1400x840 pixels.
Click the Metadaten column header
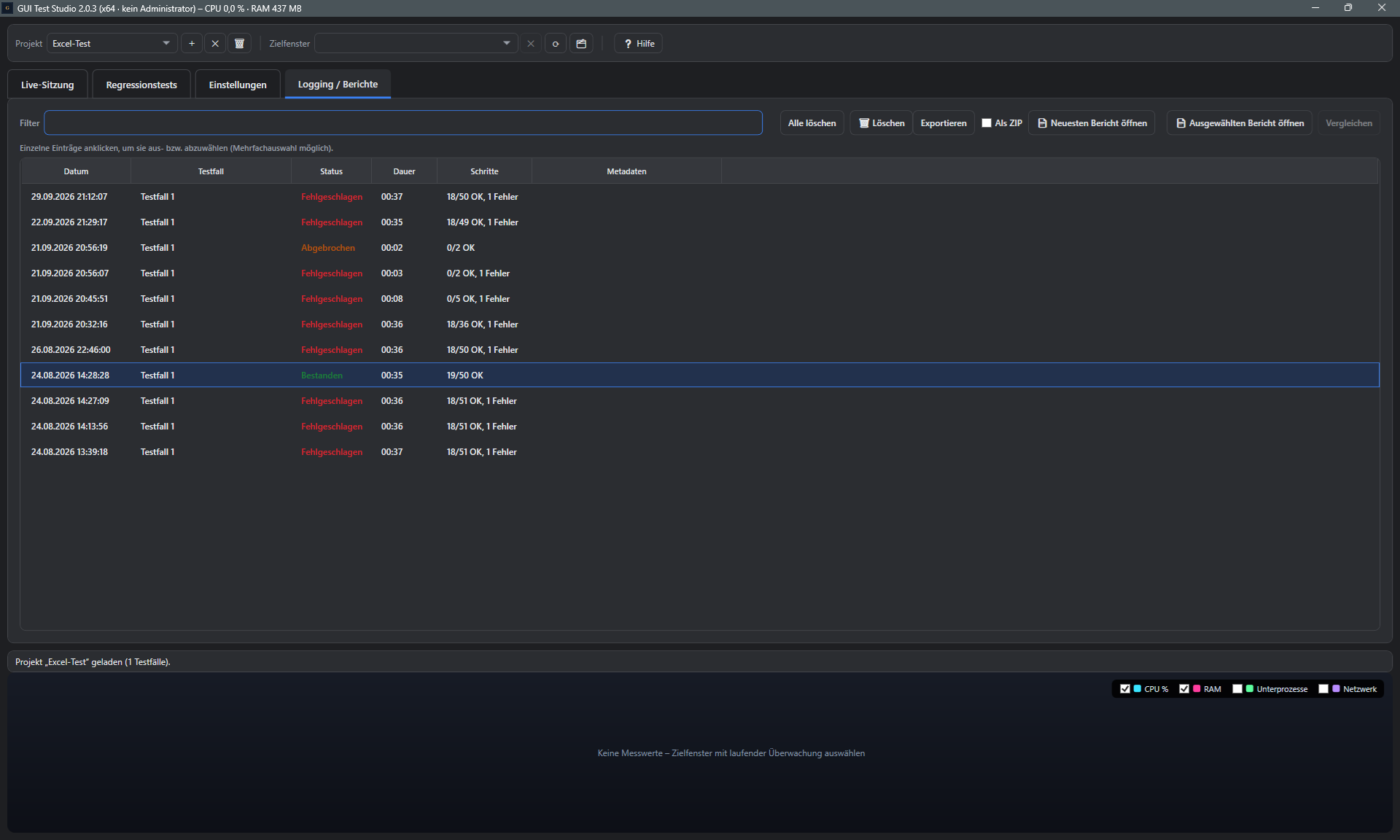[626, 171]
